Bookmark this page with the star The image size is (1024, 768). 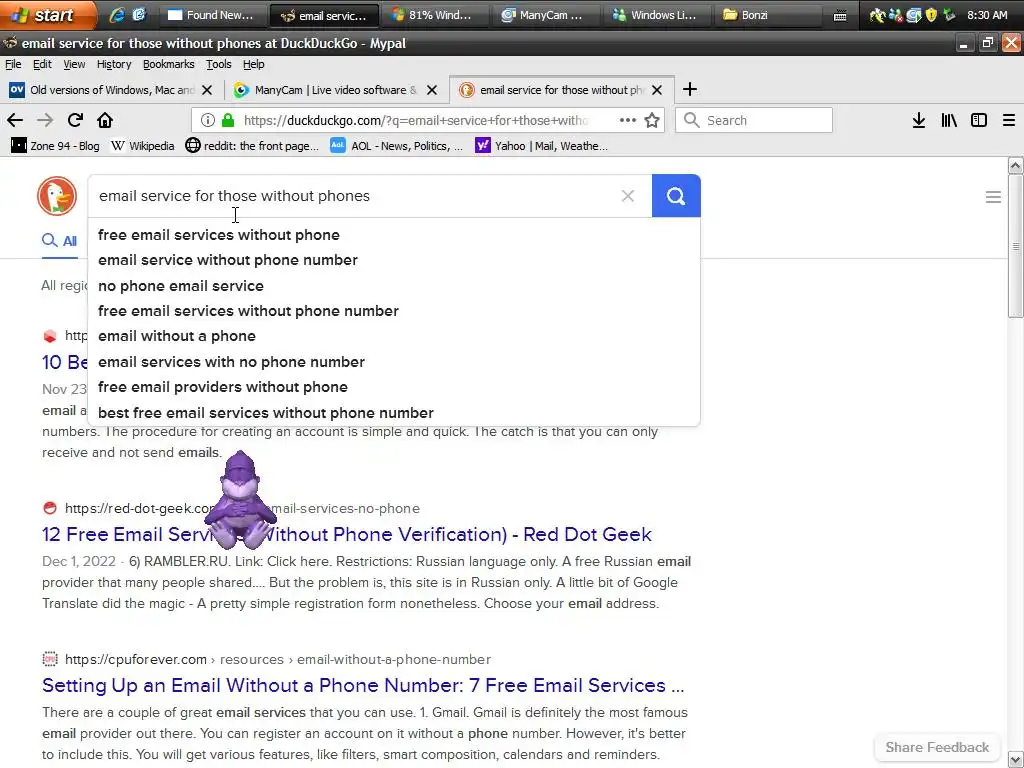coord(652,120)
